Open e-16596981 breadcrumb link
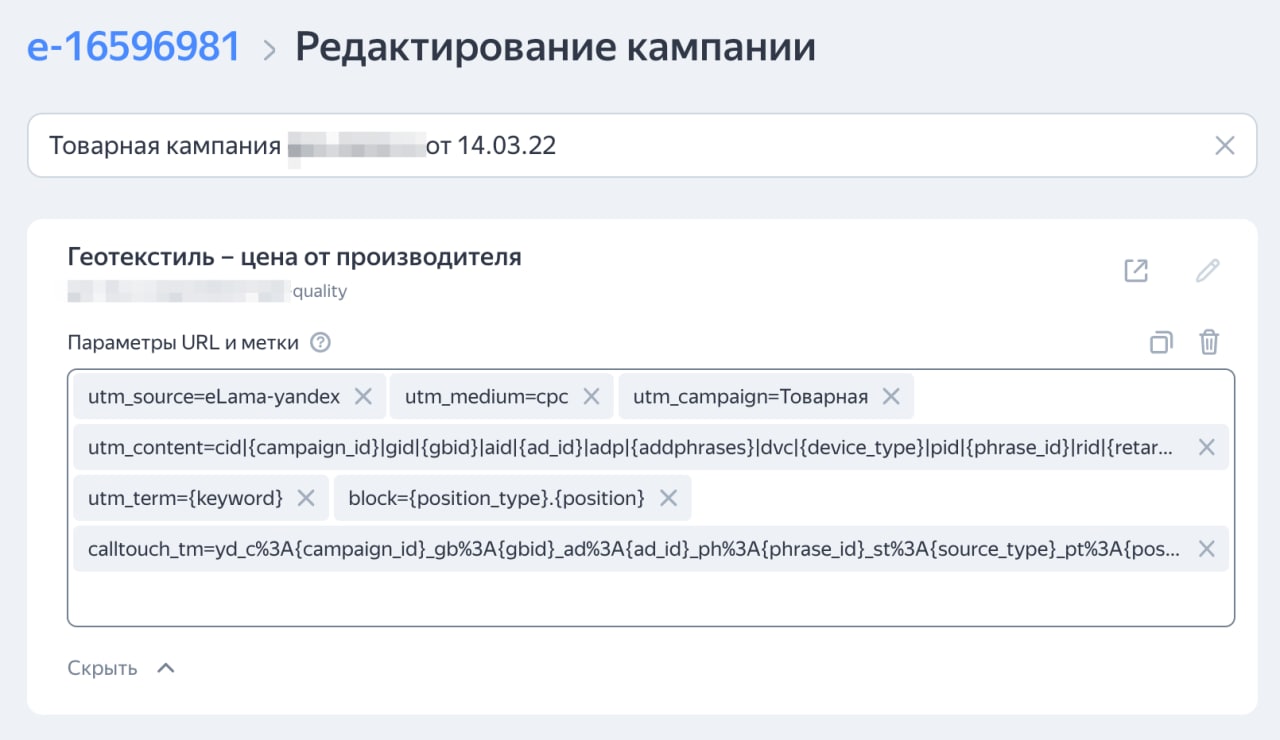Viewport: 1280px width, 740px height. (x=134, y=47)
